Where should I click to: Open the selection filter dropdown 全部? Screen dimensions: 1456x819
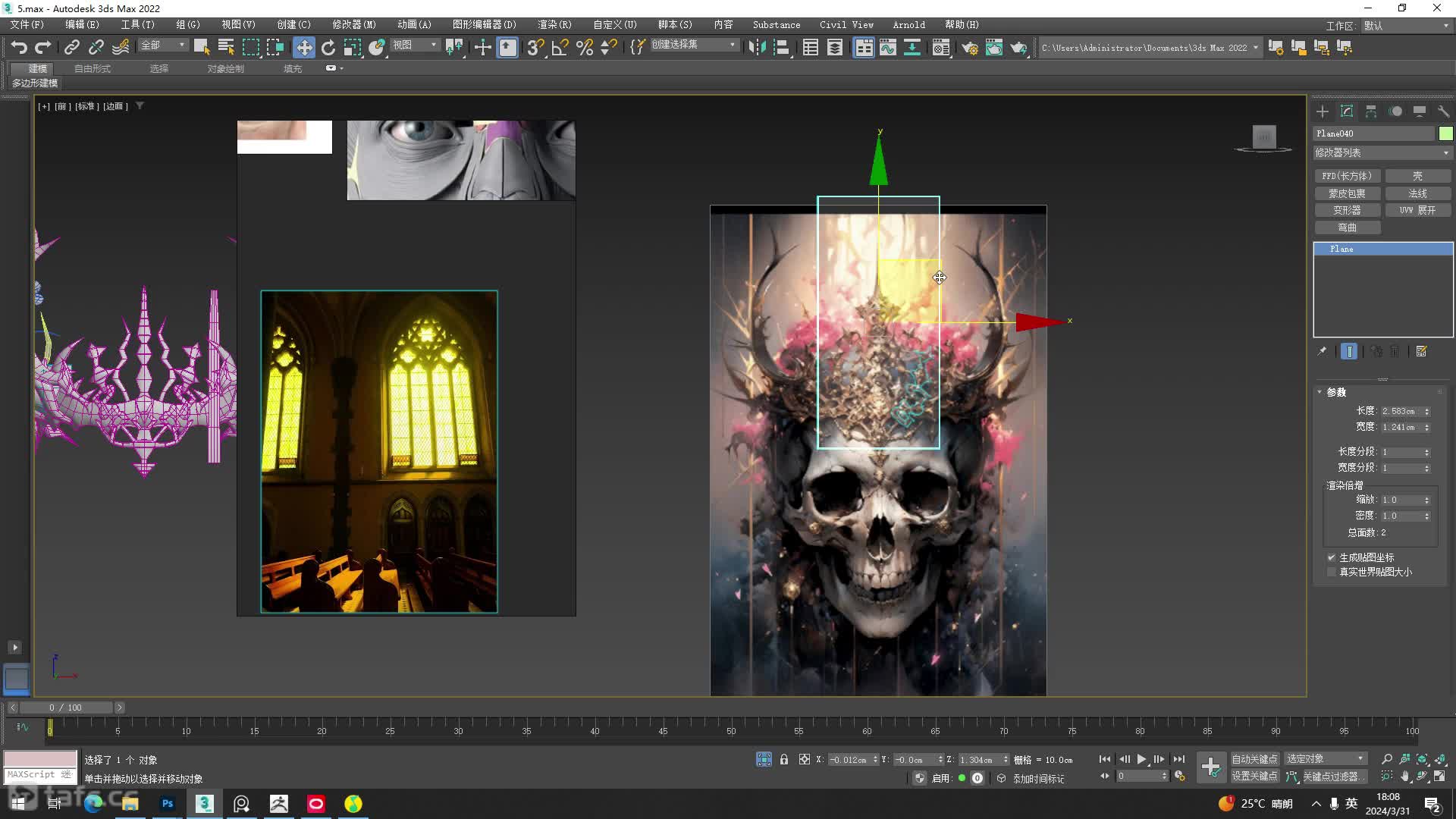tap(162, 45)
